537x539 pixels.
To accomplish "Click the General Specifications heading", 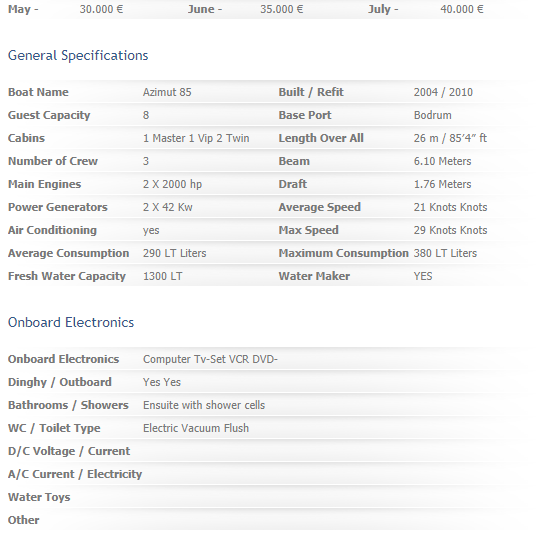I will [78, 56].
